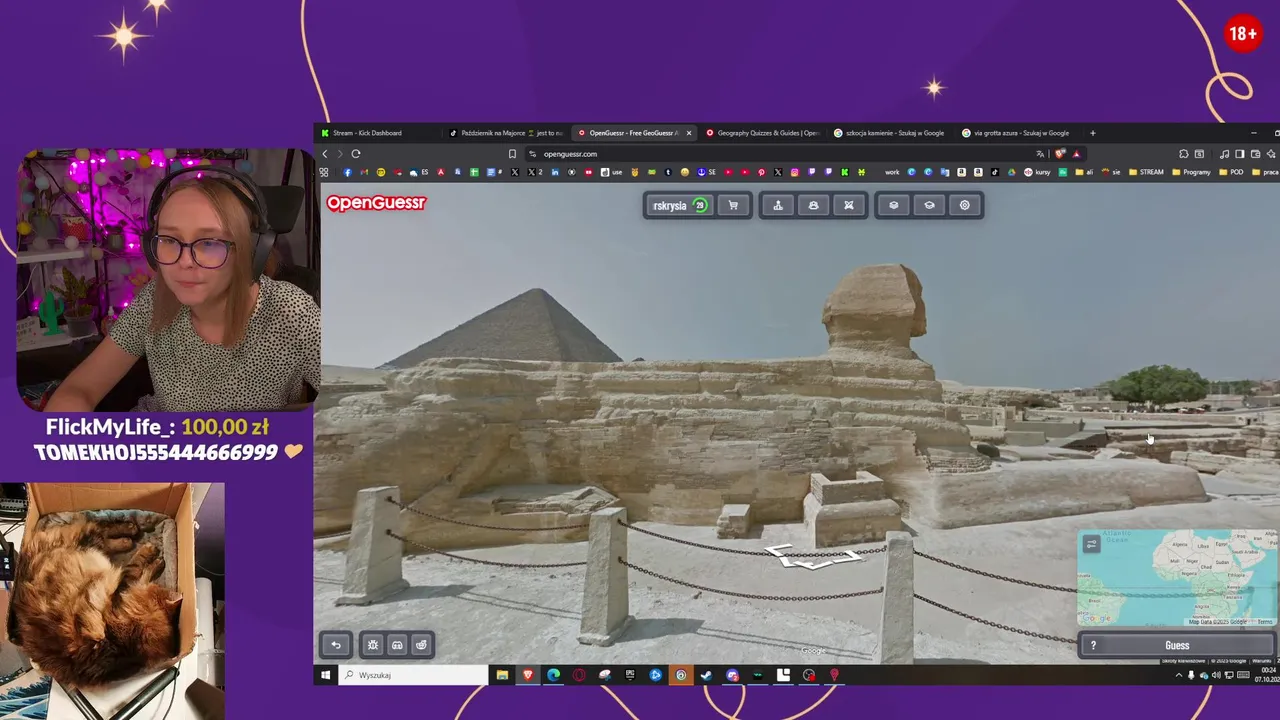Open the Brave wallet icon
This screenshot has height=720, width=1280.
coord(1255,154)
